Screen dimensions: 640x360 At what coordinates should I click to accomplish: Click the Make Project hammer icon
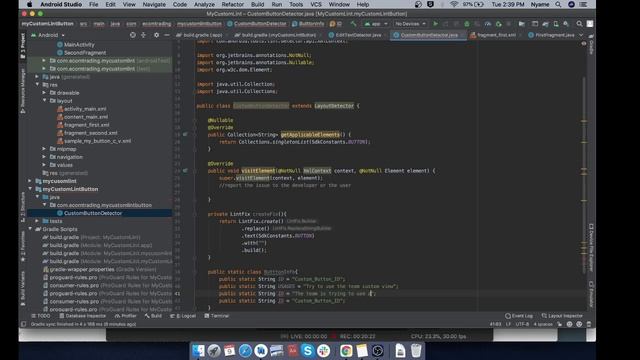(x=353, y=24)
